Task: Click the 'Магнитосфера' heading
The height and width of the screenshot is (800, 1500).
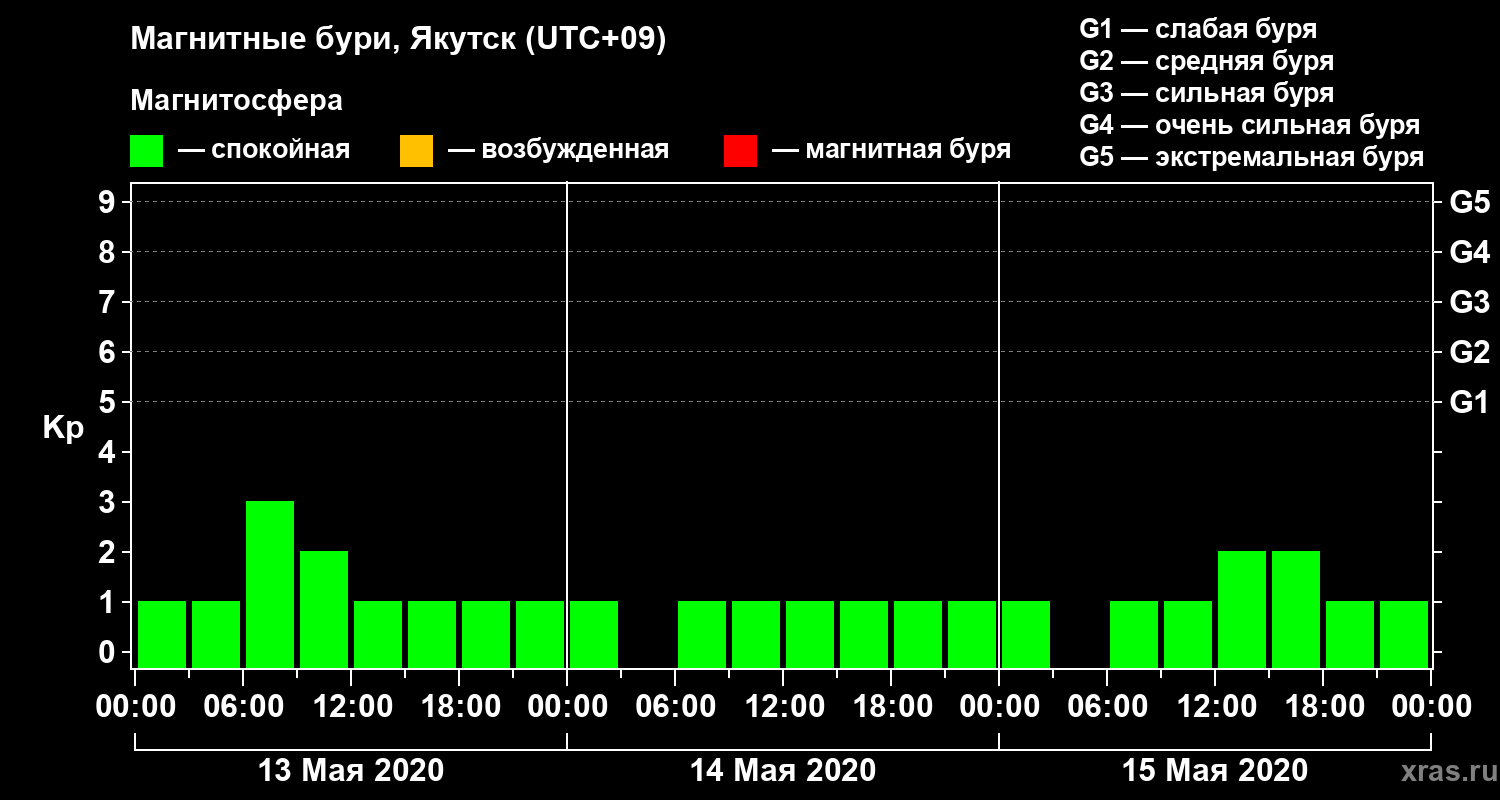Action: coord(236,101)
